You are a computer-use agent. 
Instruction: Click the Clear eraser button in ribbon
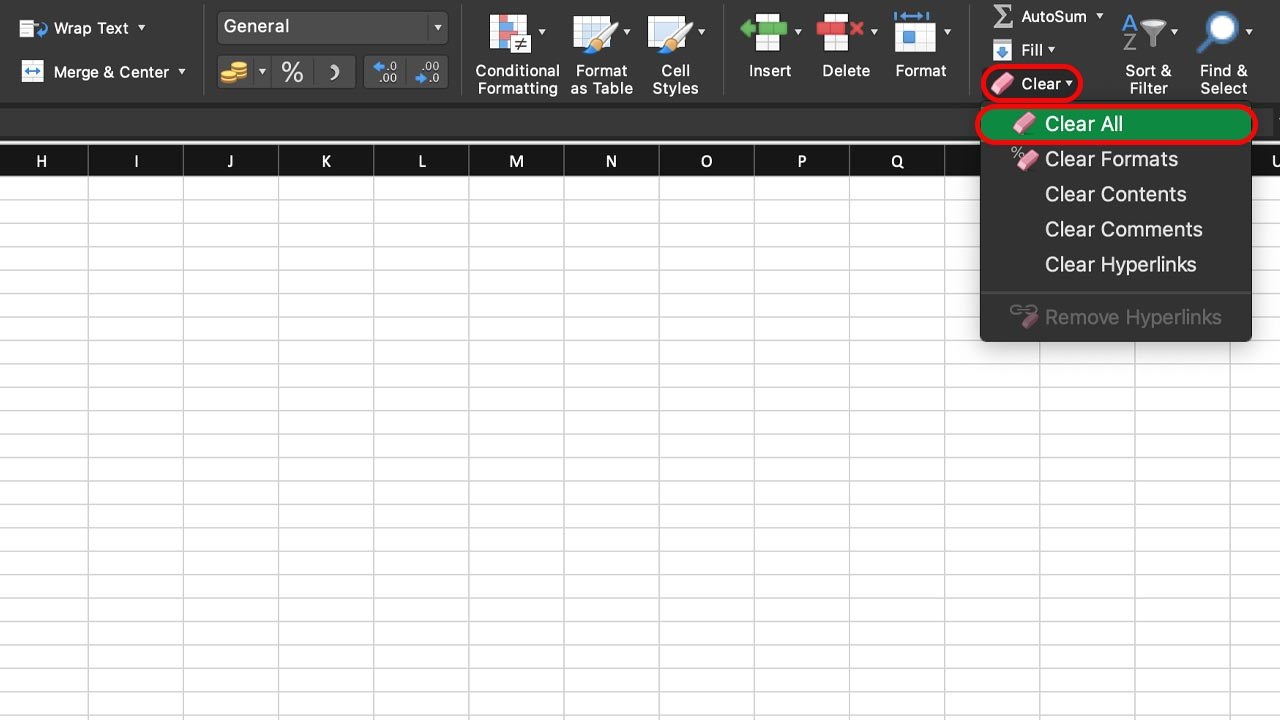(x=1032, y=84)
